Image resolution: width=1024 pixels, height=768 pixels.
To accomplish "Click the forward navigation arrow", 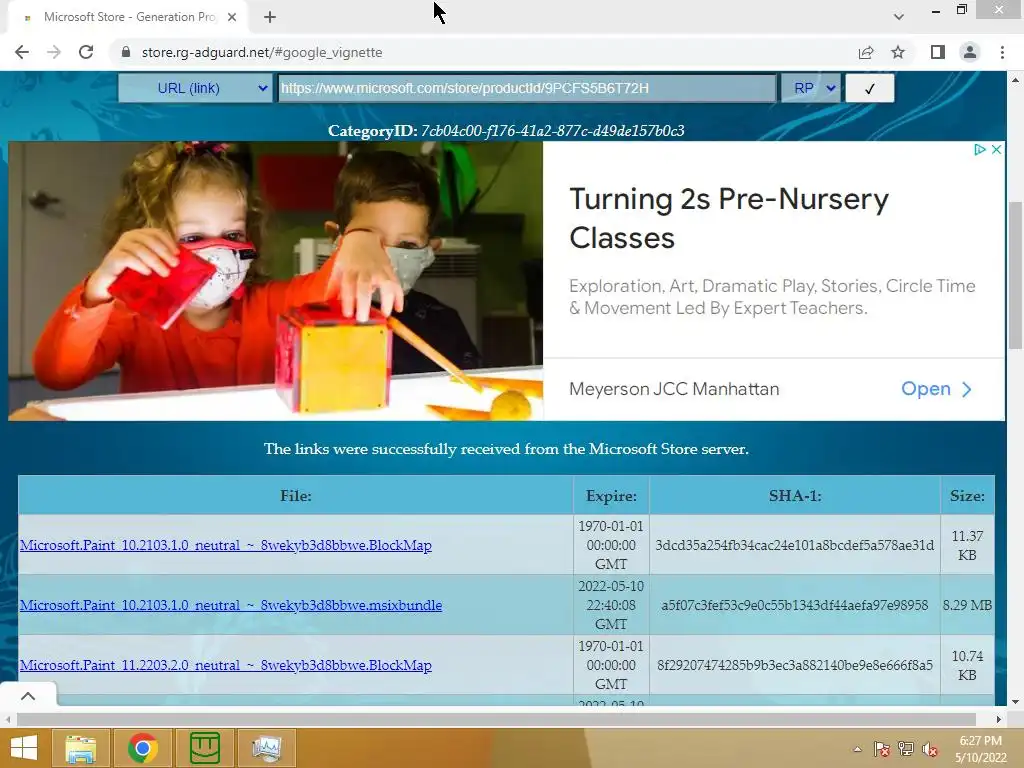I will click(54, 52).
